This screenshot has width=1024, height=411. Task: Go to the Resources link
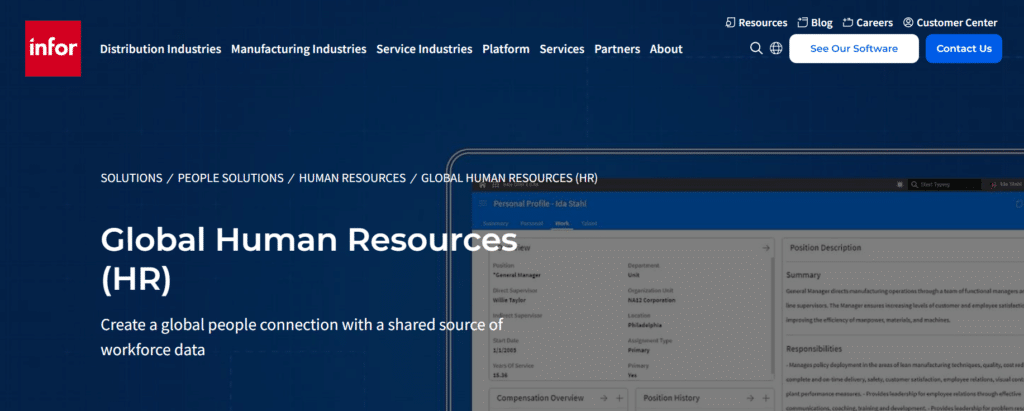(762, 22)
